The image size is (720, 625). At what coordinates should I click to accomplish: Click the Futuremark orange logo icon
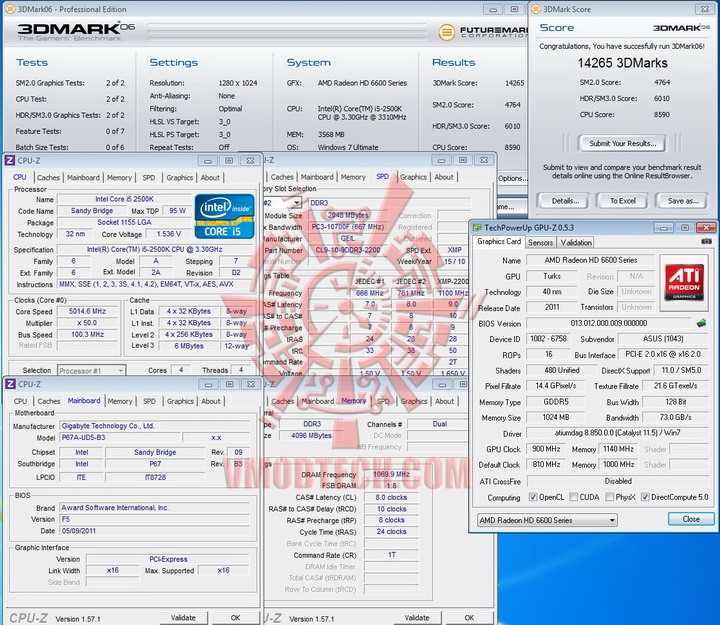pos(446,32)
